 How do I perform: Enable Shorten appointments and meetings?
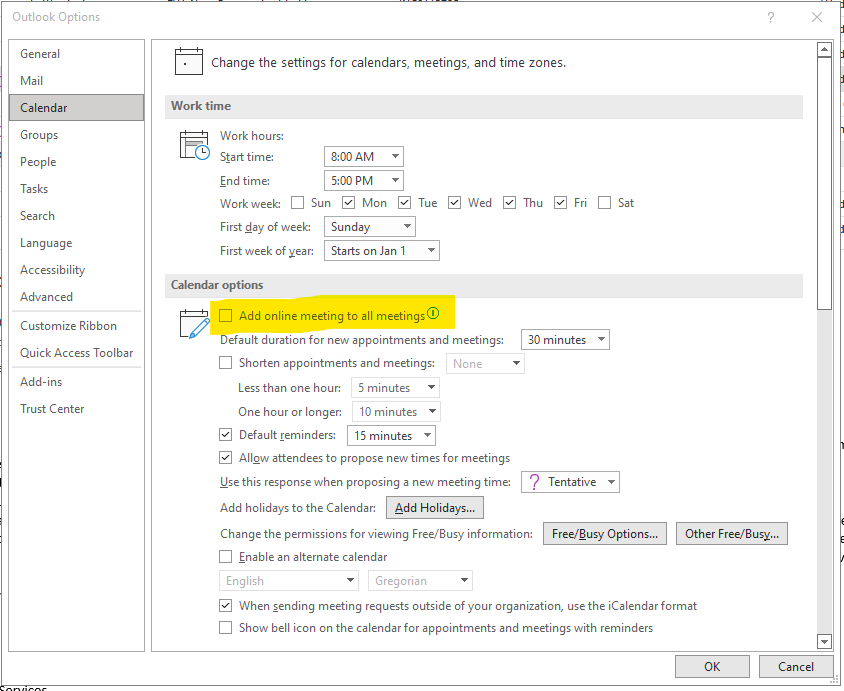point(225,363)
